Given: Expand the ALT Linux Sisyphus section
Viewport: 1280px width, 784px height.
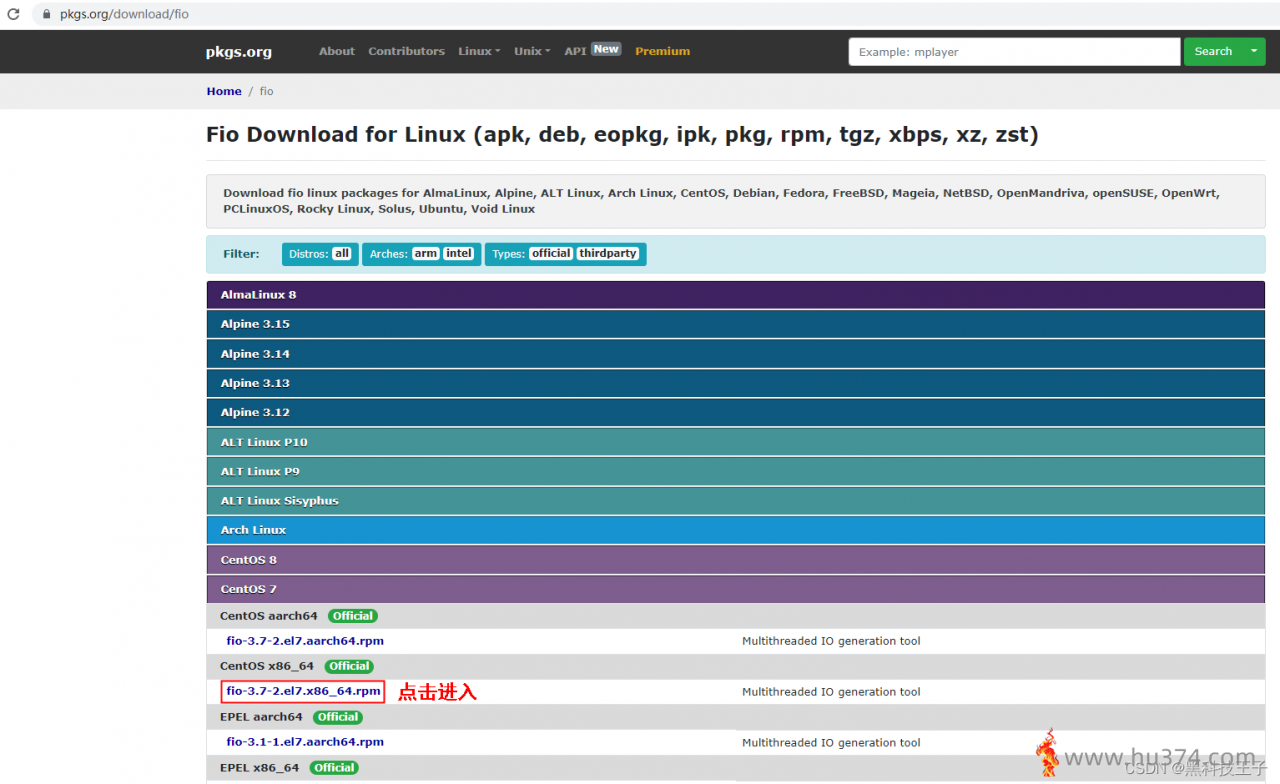Looking at the screenshot, I should coord(735,501).
